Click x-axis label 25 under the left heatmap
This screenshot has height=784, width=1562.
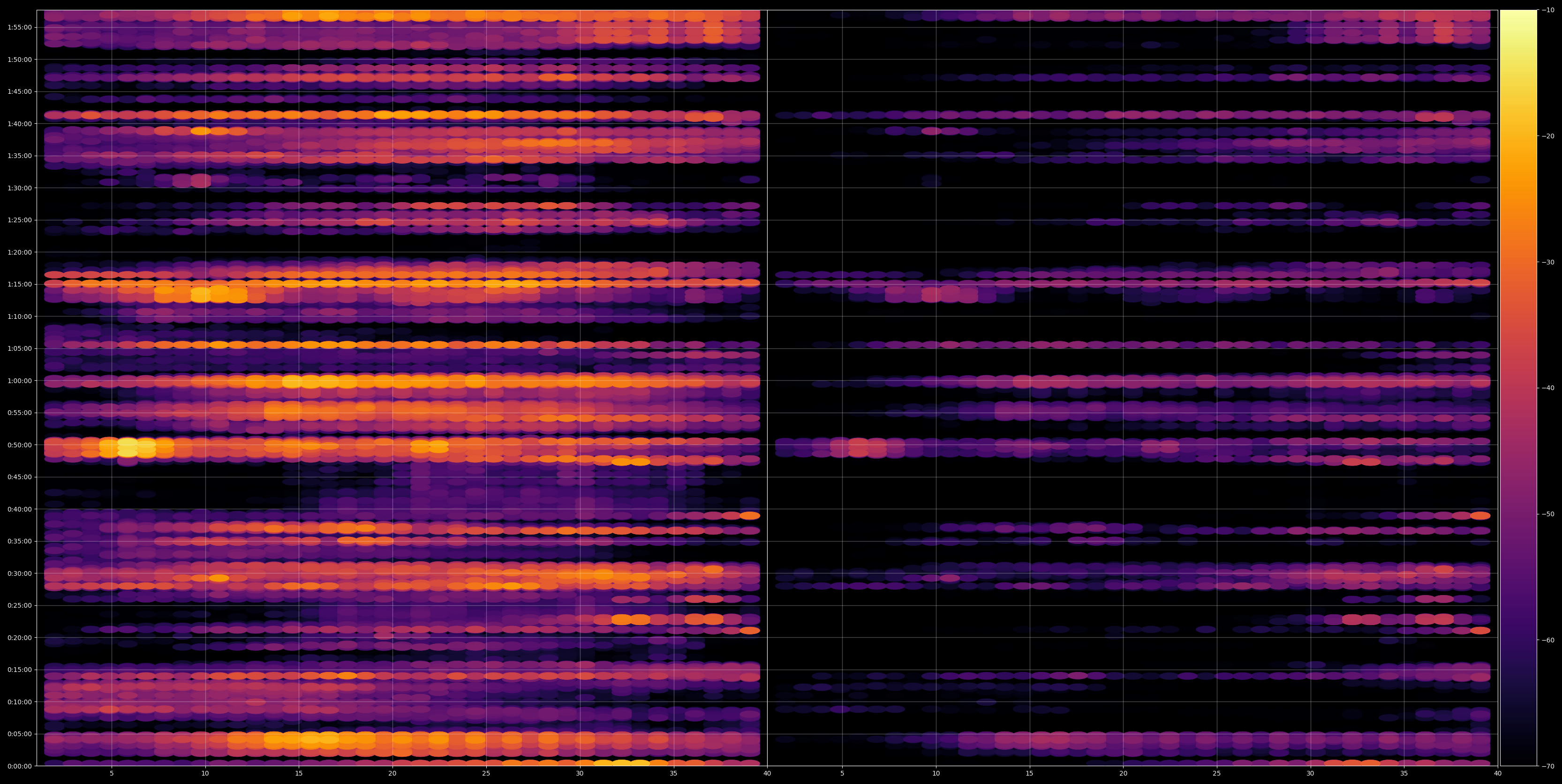coord(486,774)
